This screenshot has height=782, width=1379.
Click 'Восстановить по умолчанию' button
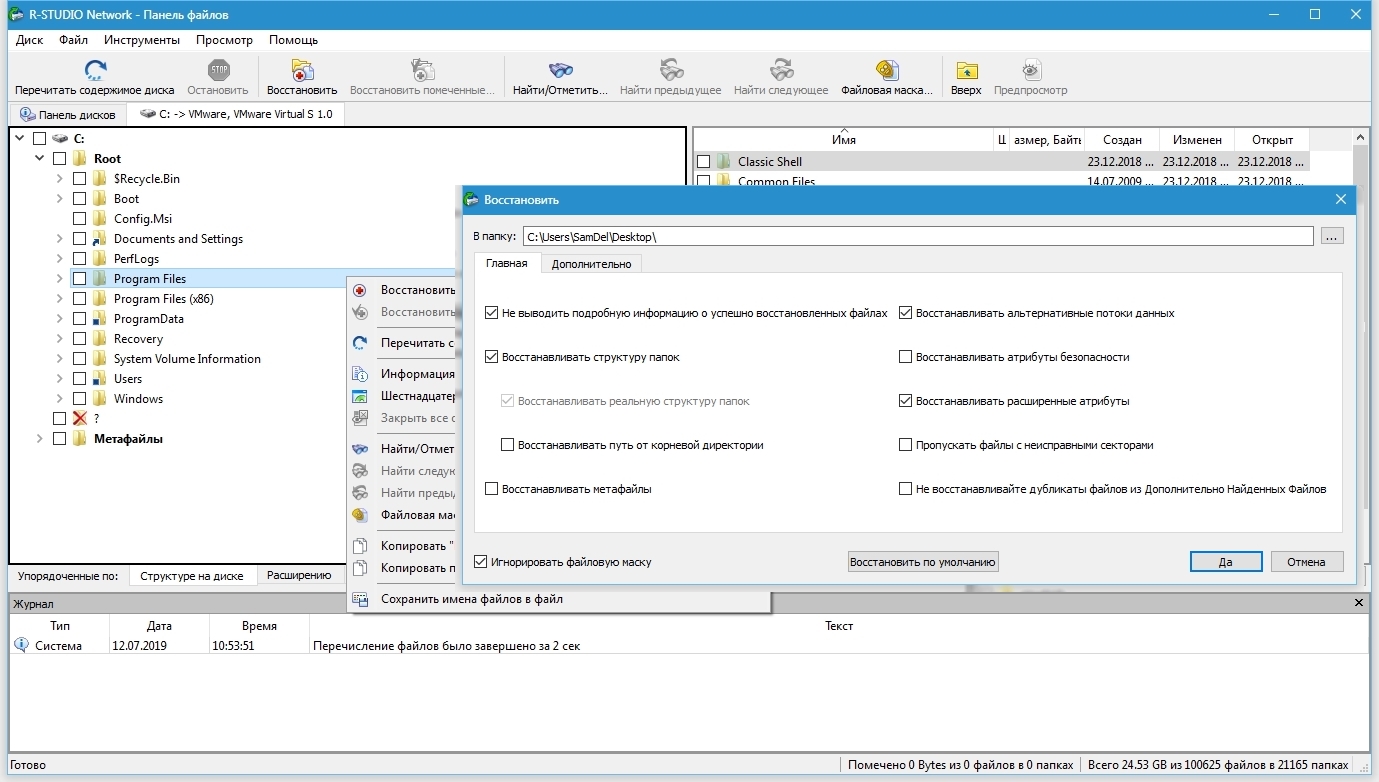tap(922, 562)
